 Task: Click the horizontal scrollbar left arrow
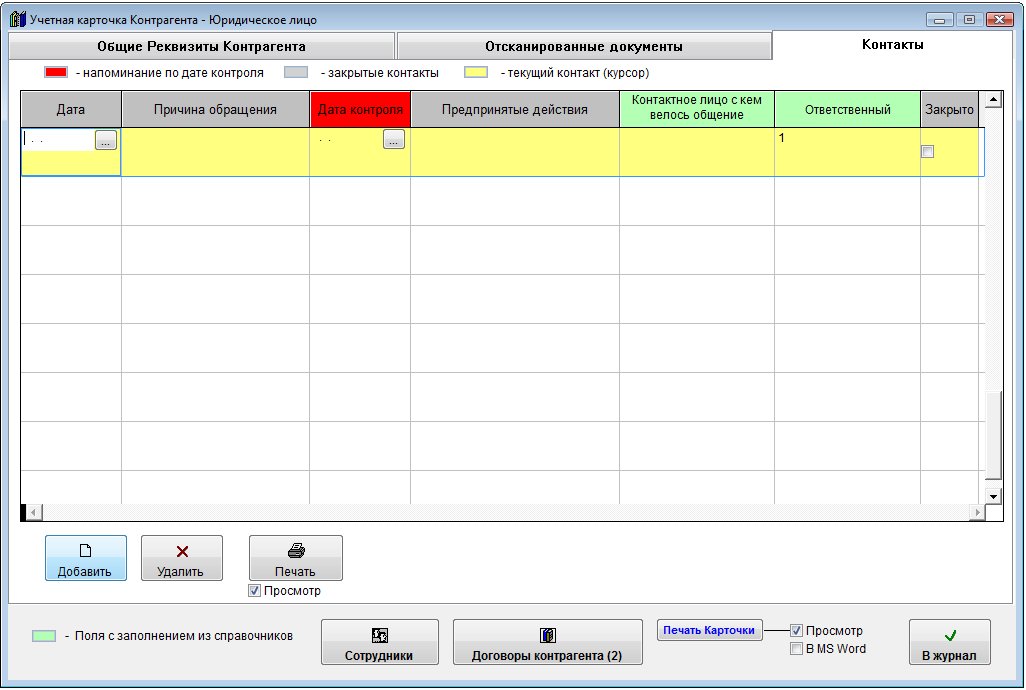(34, 512)
